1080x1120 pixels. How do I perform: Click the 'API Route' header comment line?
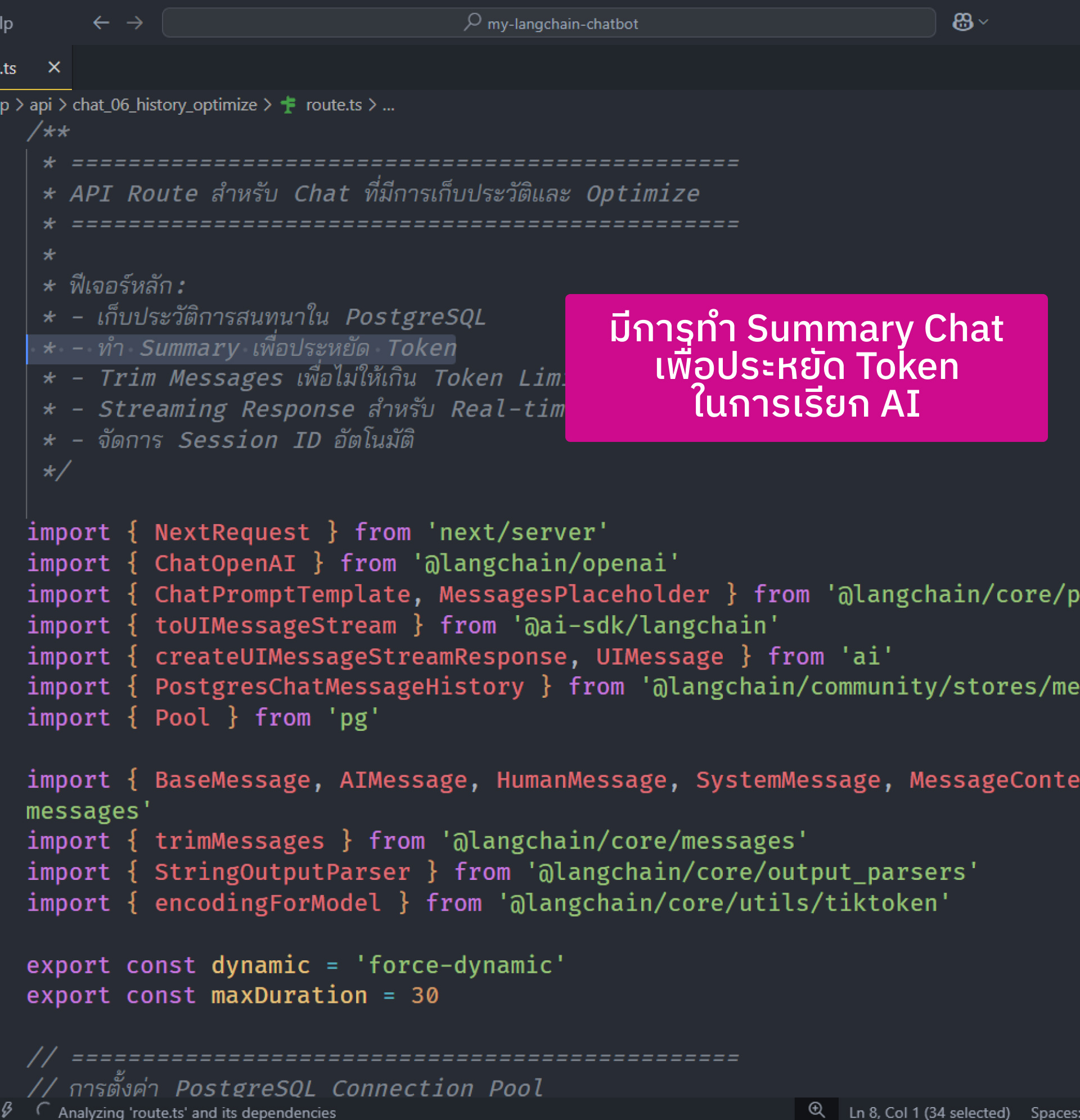372,194
